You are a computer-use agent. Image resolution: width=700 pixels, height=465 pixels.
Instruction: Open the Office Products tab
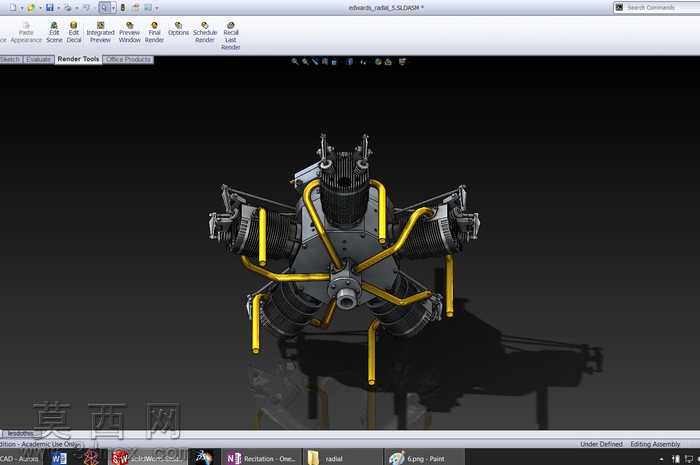pyautogui.click(x=129, y=59)
